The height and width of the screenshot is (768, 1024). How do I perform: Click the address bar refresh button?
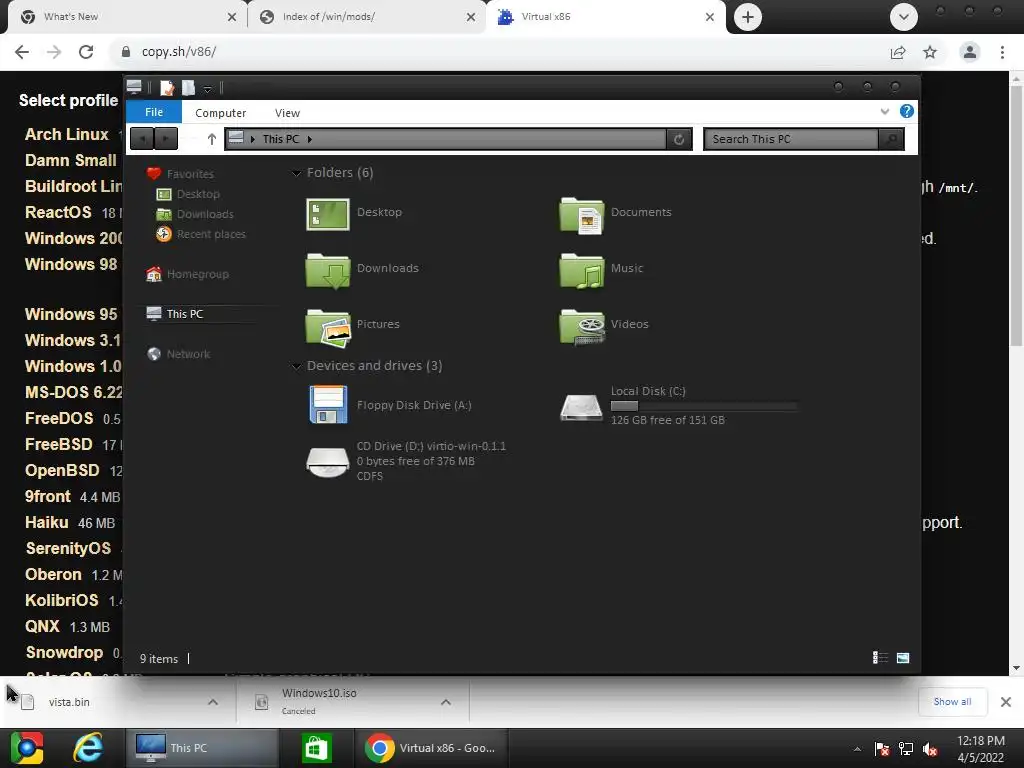pos(679,139)
